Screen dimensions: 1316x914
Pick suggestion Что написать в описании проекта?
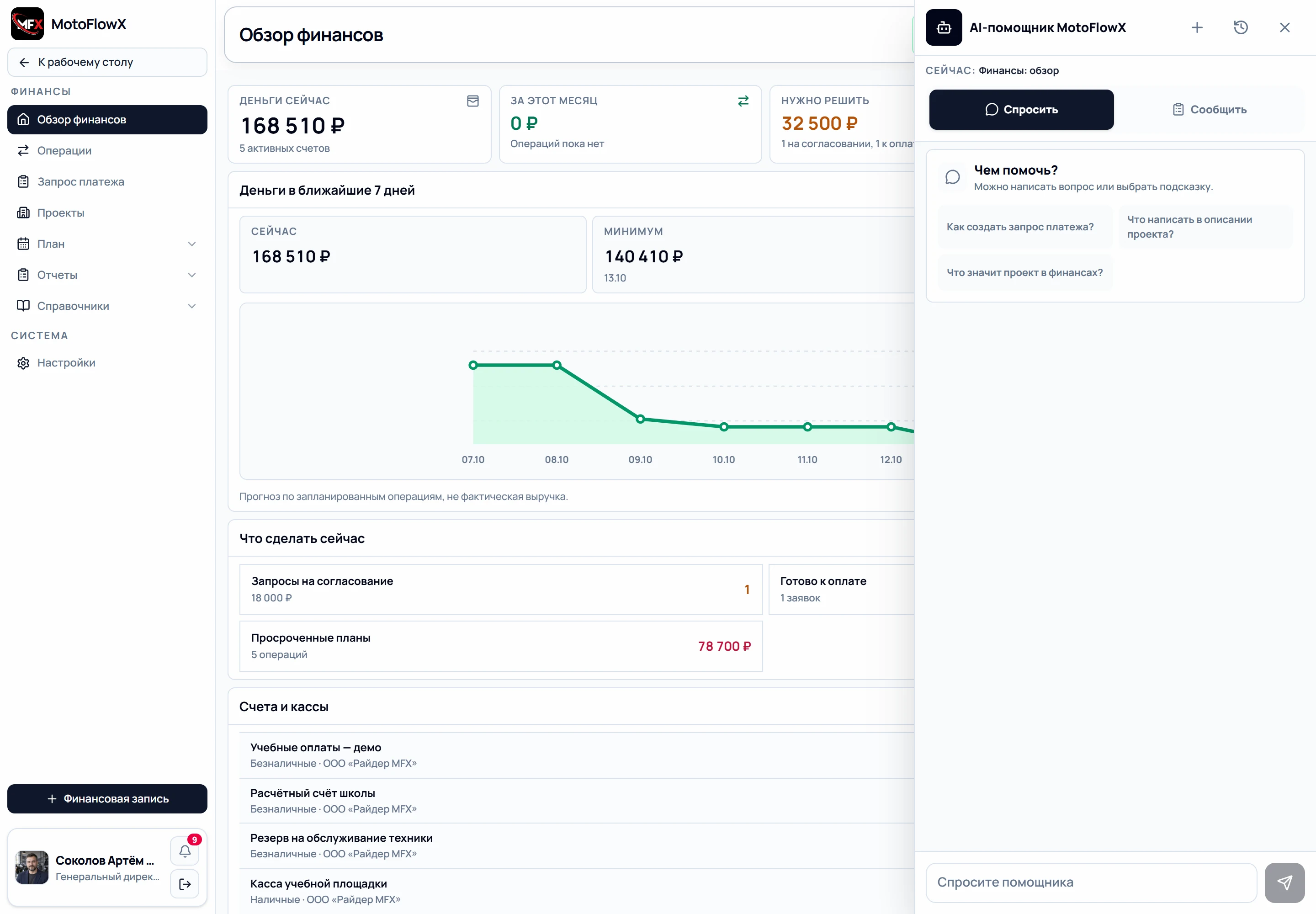point(1205,227)
